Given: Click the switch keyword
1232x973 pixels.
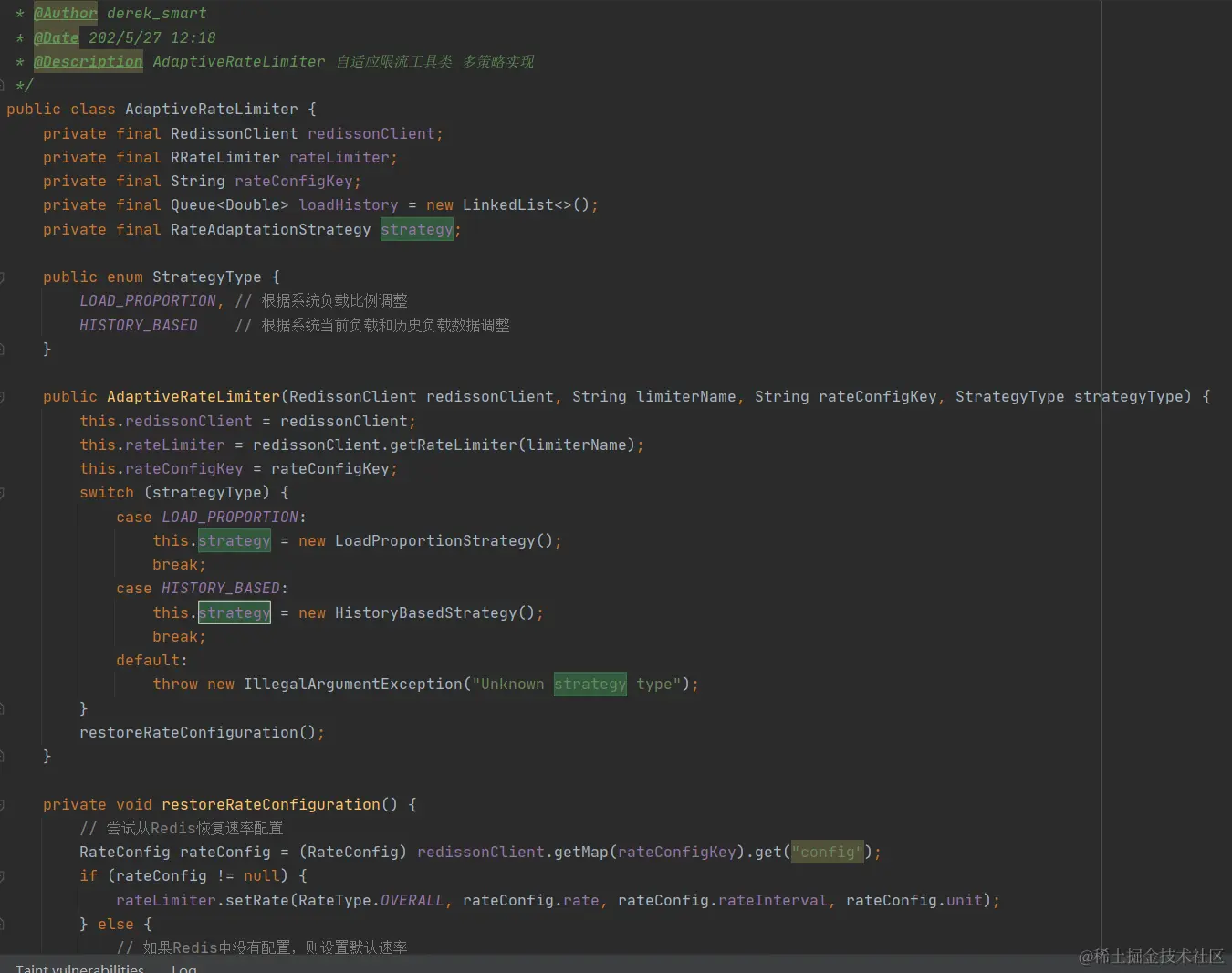Looking at the screenshot, I should [x=107, y=493].
